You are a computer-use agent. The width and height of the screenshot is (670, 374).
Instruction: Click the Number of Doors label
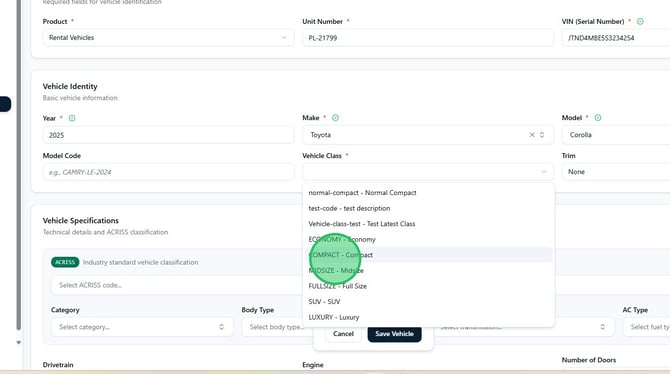point(589,360)
